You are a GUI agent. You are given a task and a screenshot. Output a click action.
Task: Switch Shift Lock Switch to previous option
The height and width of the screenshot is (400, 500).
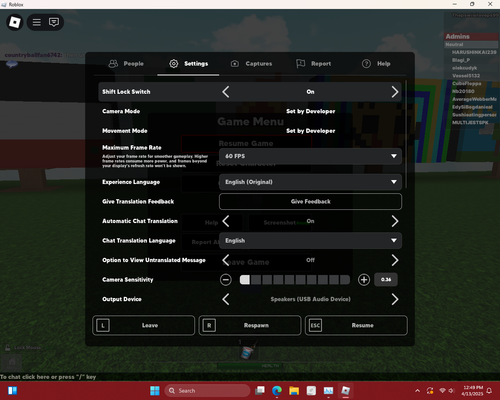pyautogui.click(x=226, y=92)
